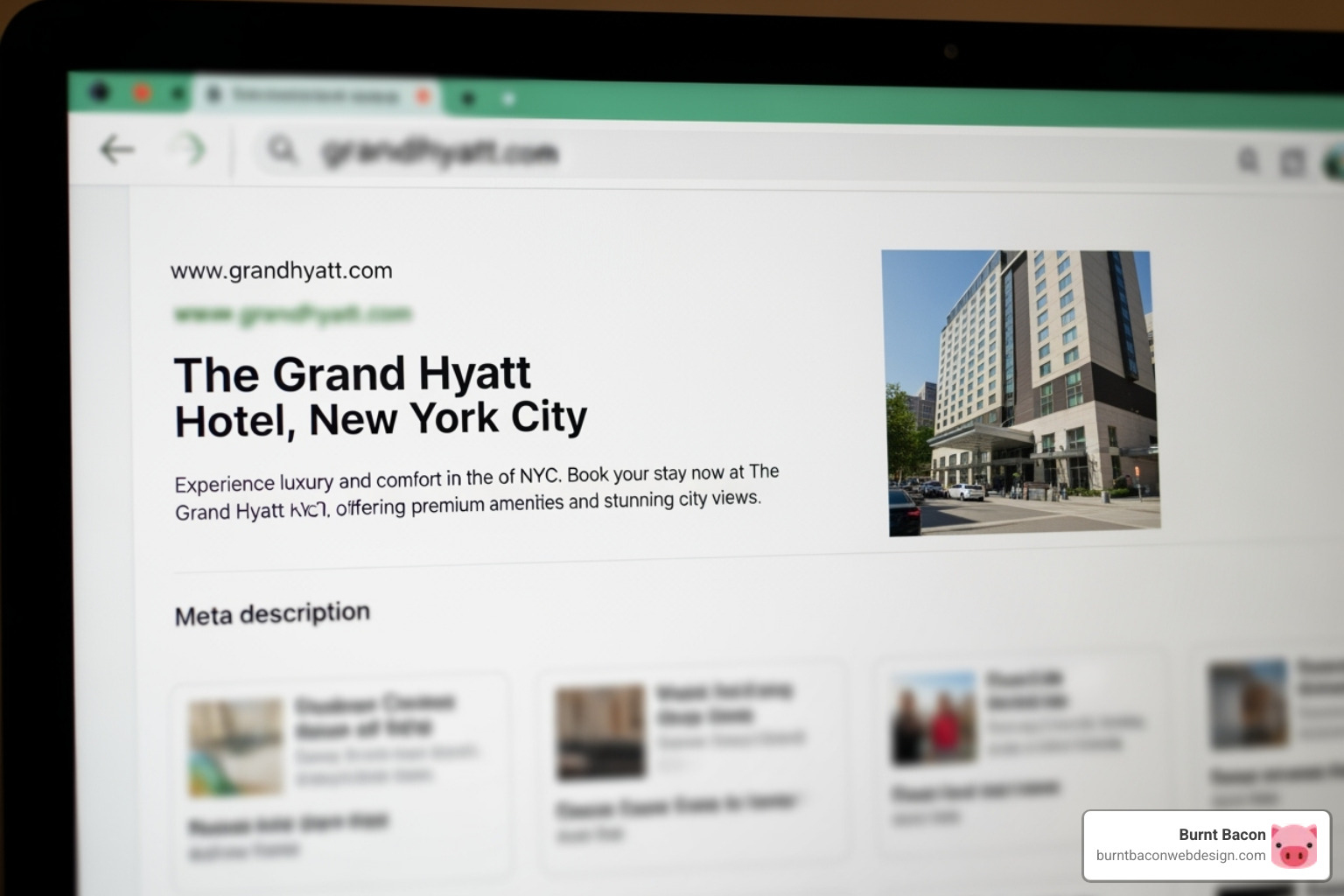Close the active browser tab
This screenshot has height=896, width=1344.
[x=423, y=95]
